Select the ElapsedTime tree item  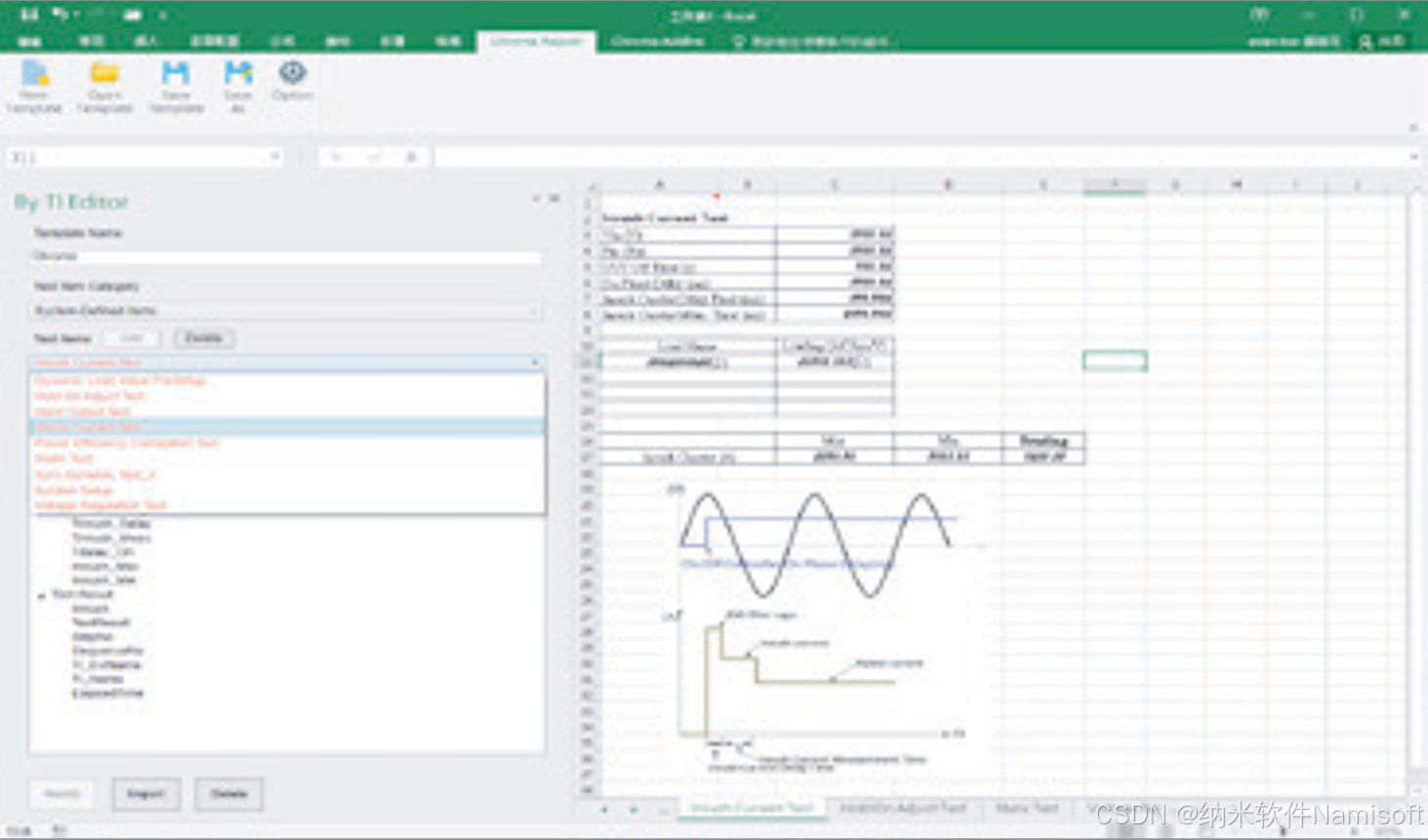click(107, 693)
